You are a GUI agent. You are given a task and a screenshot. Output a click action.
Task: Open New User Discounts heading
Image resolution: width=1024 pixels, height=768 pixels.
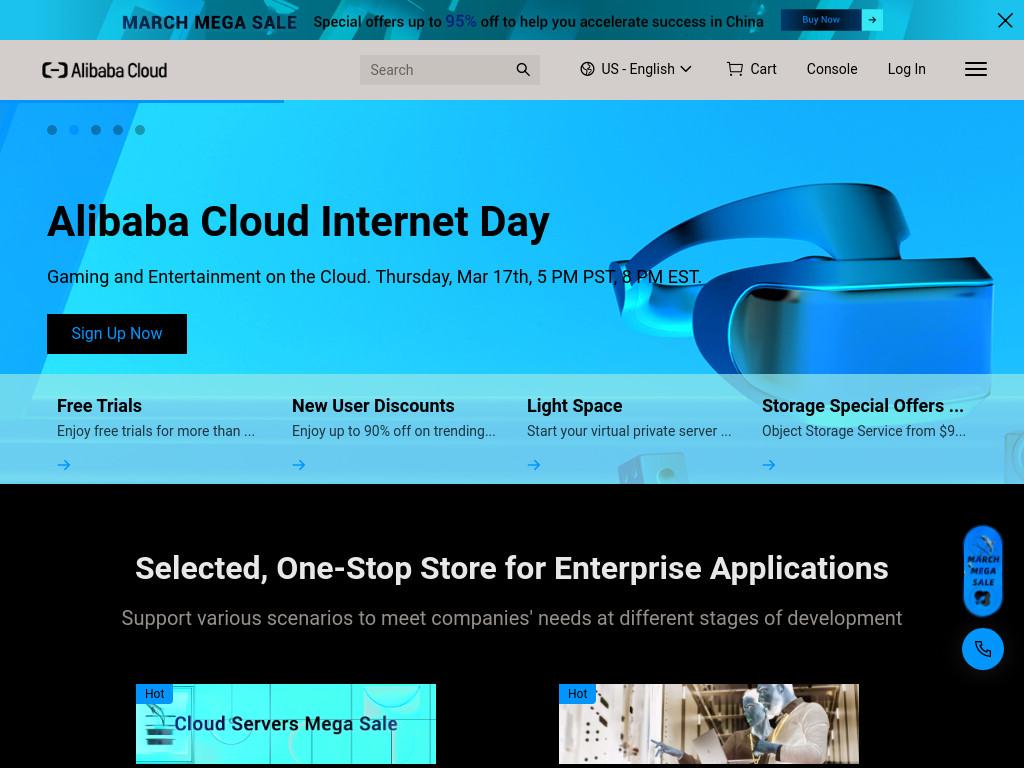tap(373, 406)
